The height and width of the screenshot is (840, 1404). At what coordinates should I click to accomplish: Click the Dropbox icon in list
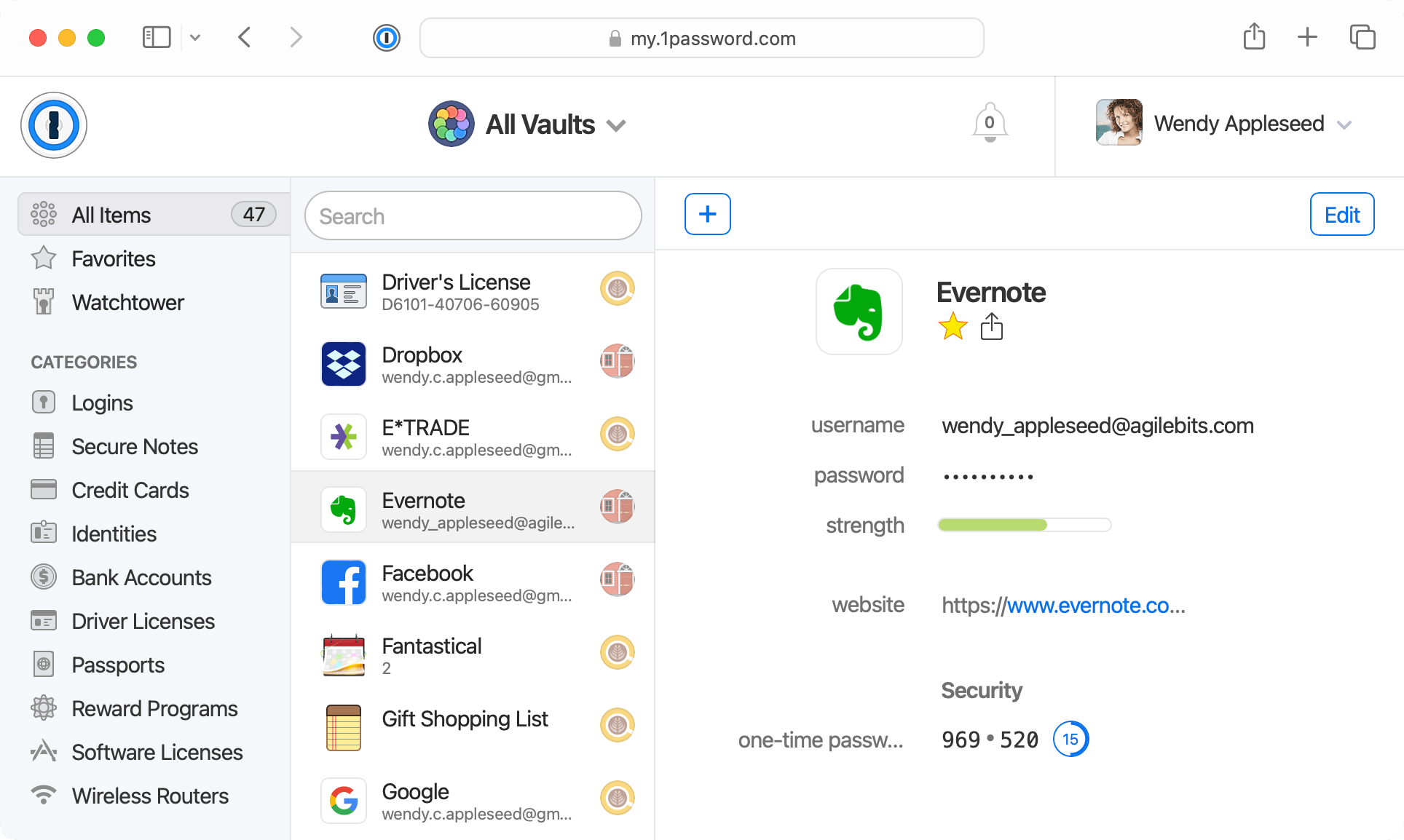coord(345,363)
